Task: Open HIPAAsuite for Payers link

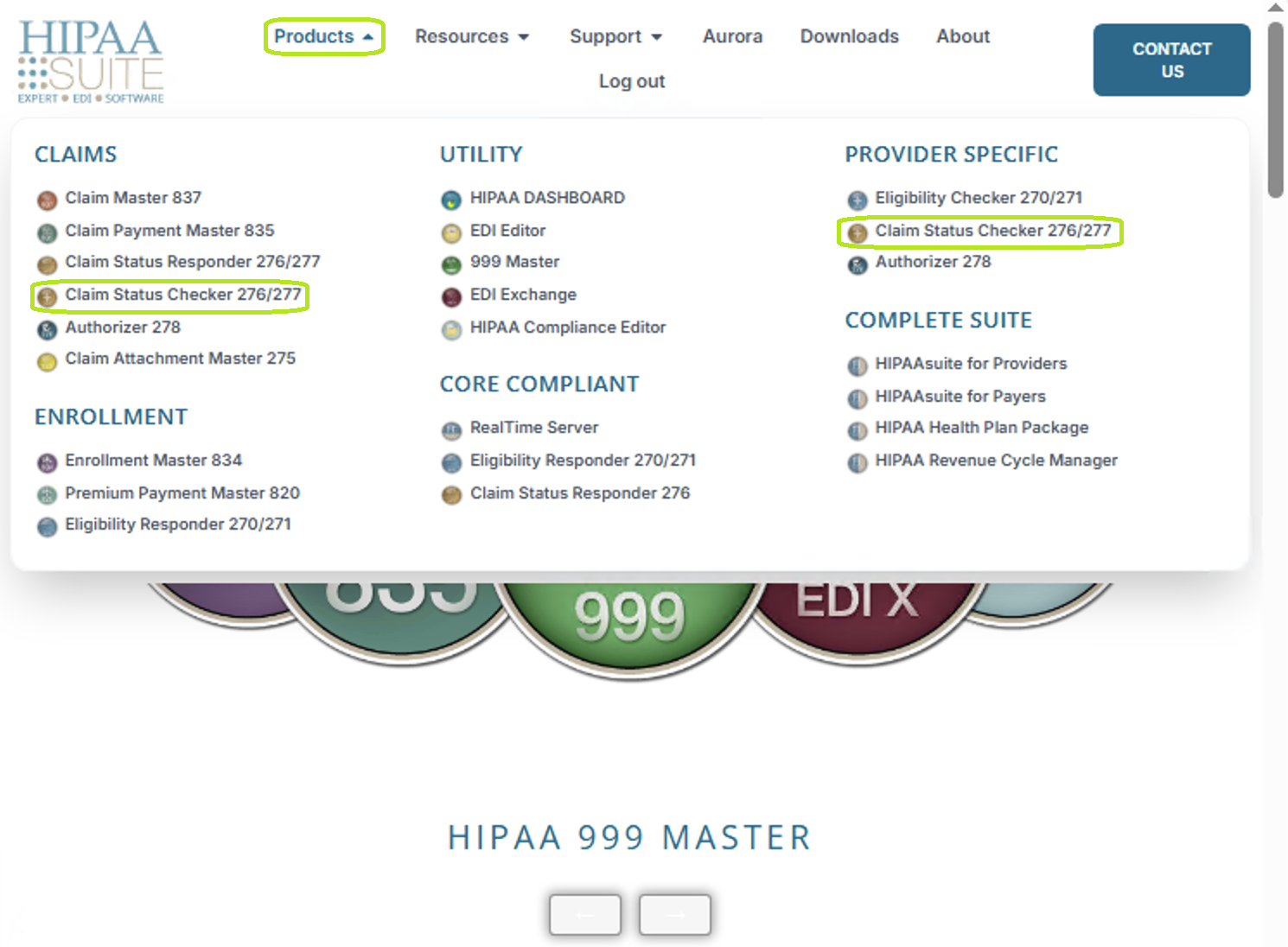Action: point(960,397)
